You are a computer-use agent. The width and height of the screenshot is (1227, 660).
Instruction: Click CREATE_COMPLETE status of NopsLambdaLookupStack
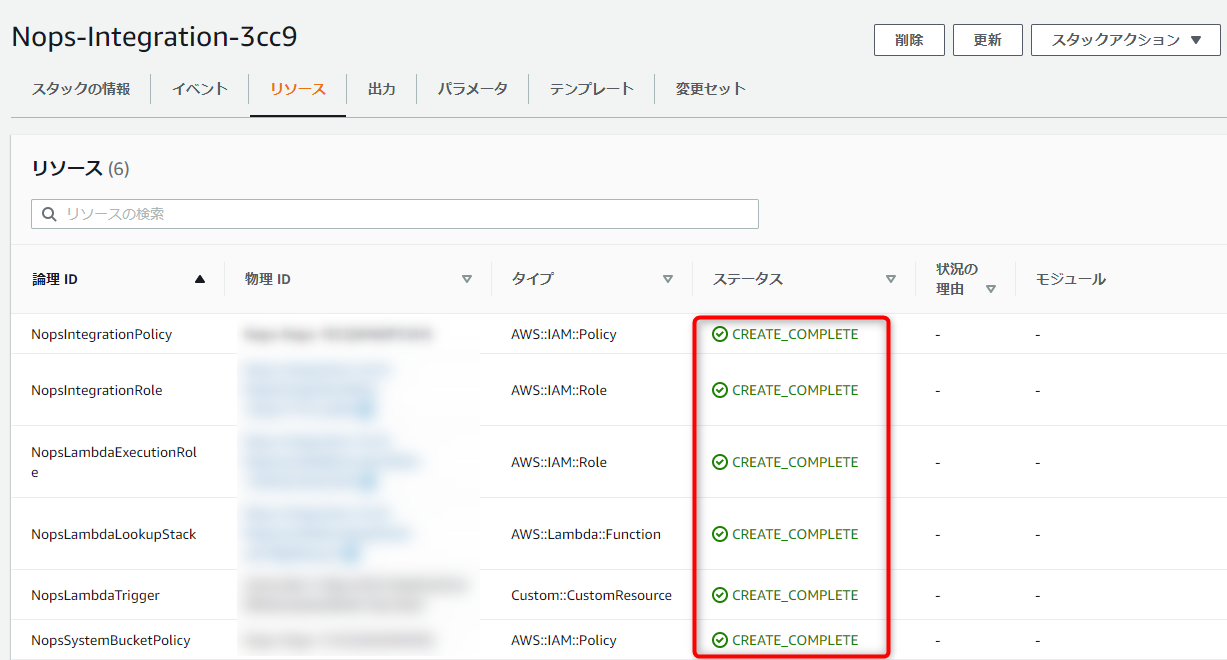point(795,534)
